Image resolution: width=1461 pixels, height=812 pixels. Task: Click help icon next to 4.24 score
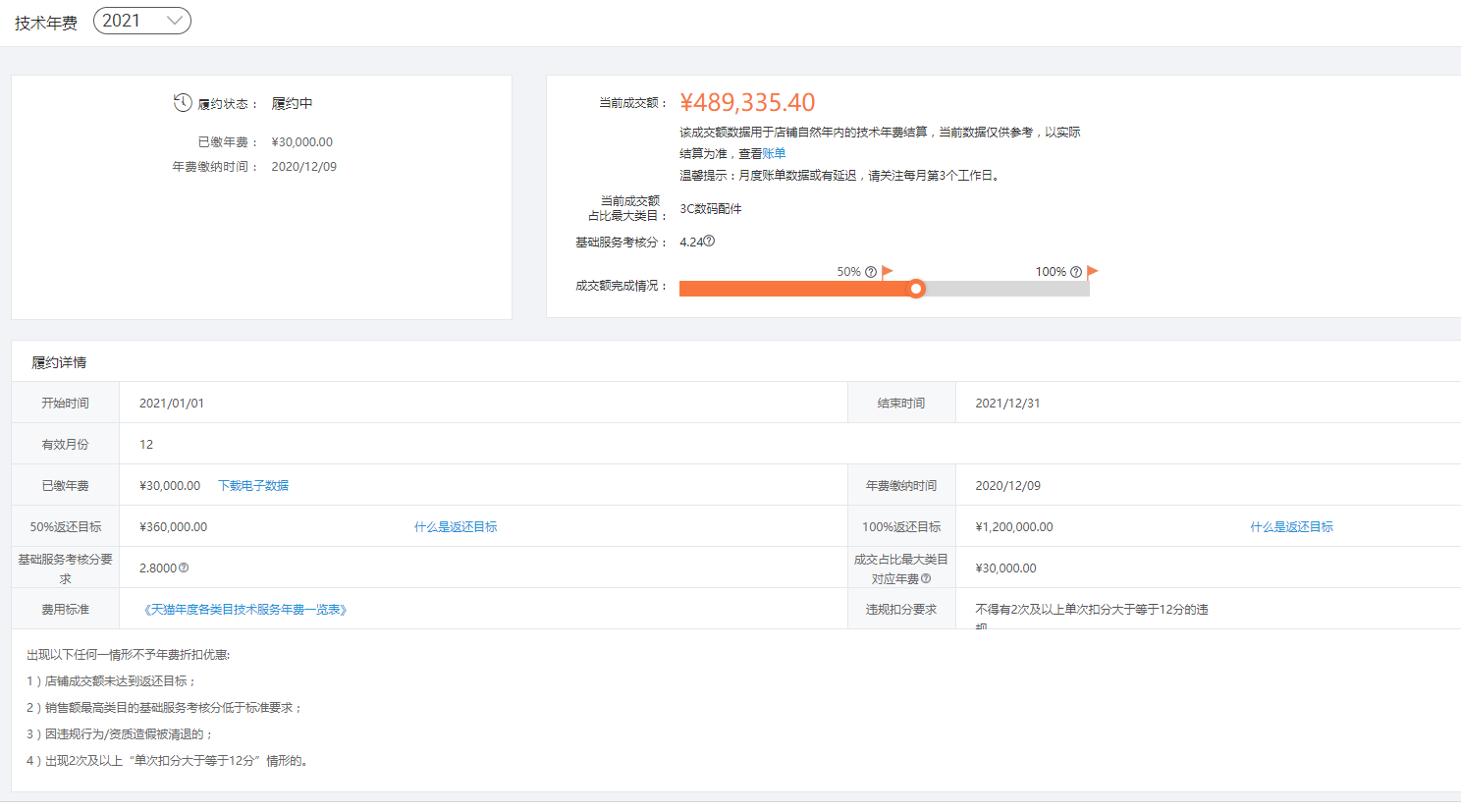tap(709, 241)
